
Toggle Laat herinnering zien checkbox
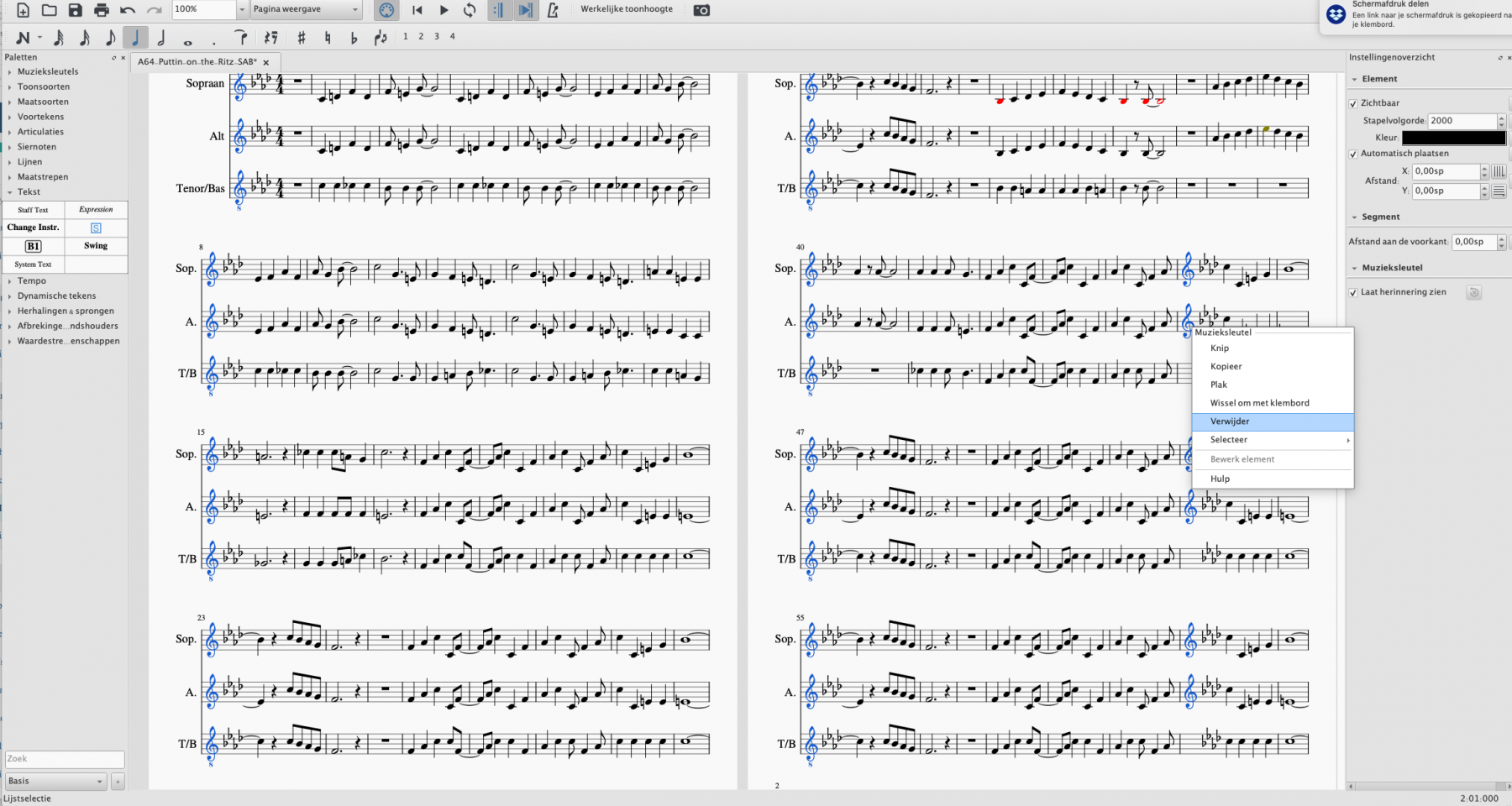[1353, 292]
